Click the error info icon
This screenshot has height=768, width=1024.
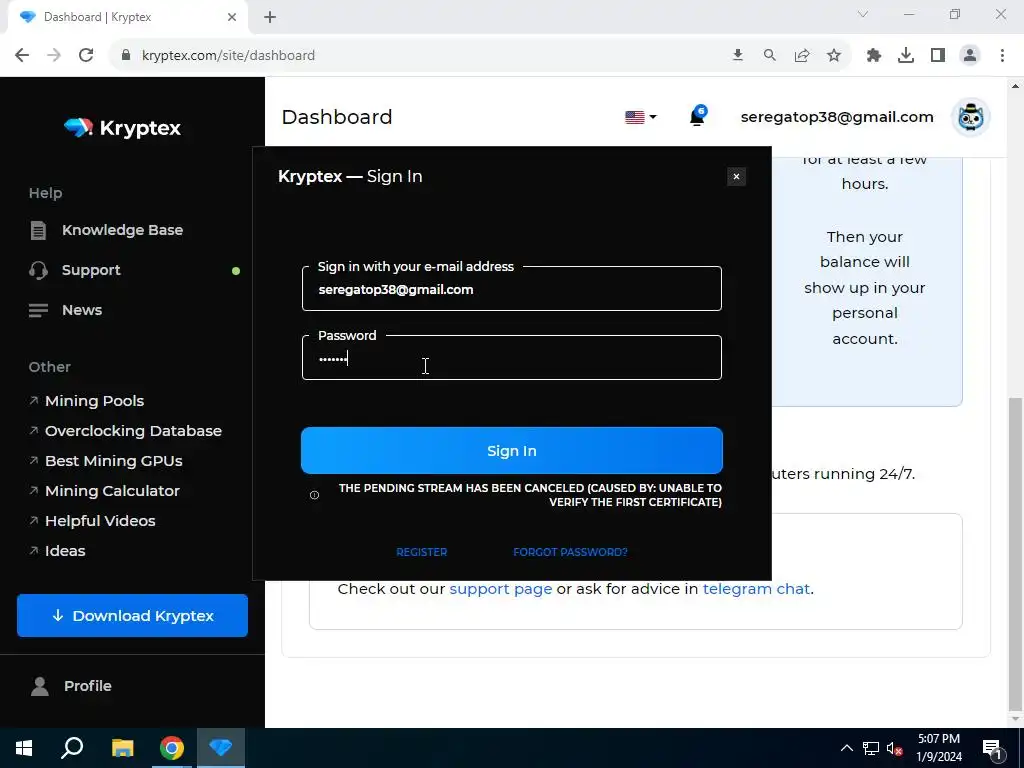314,495
